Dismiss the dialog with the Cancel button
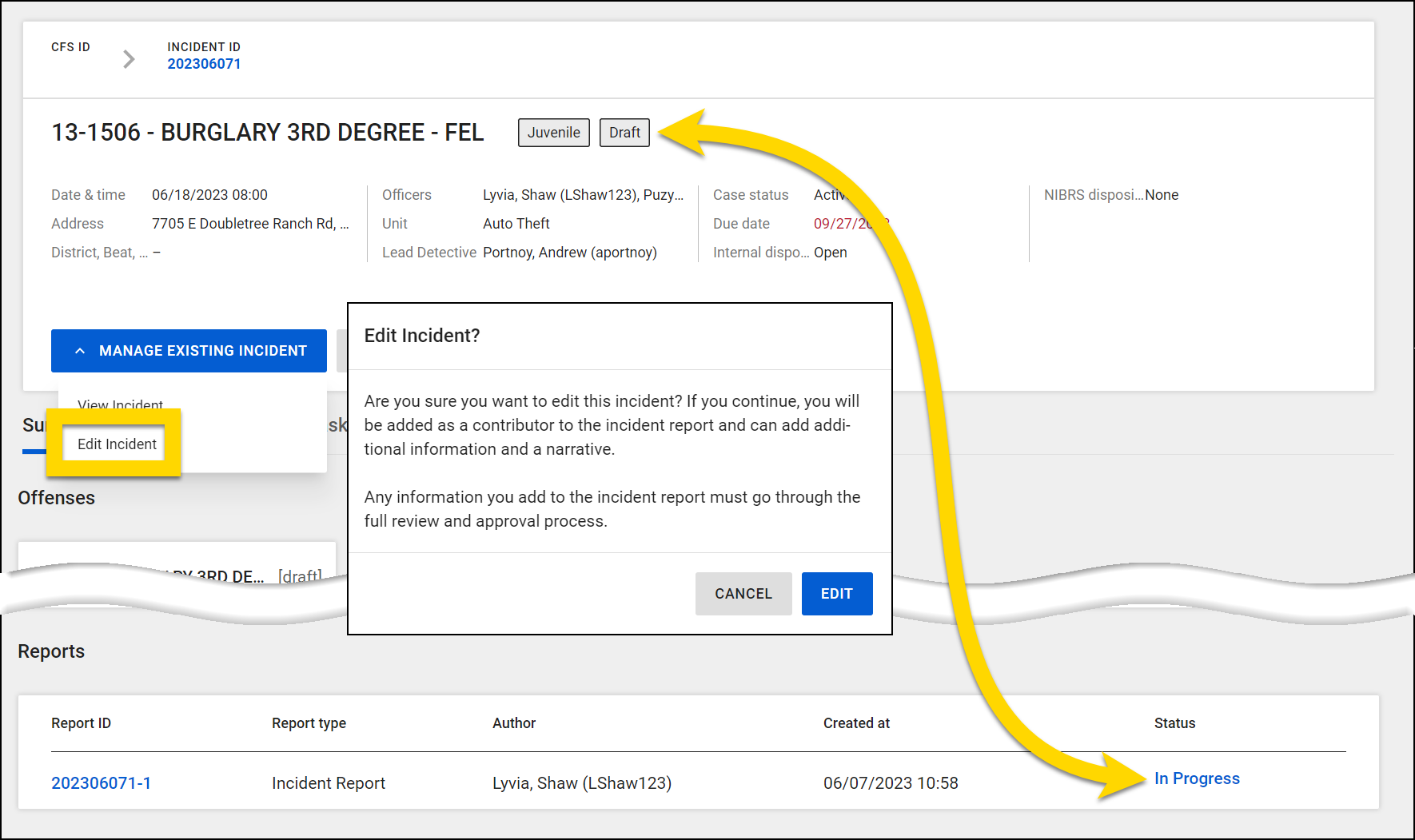Screen dimensions: 1415x840 (743, 593)
